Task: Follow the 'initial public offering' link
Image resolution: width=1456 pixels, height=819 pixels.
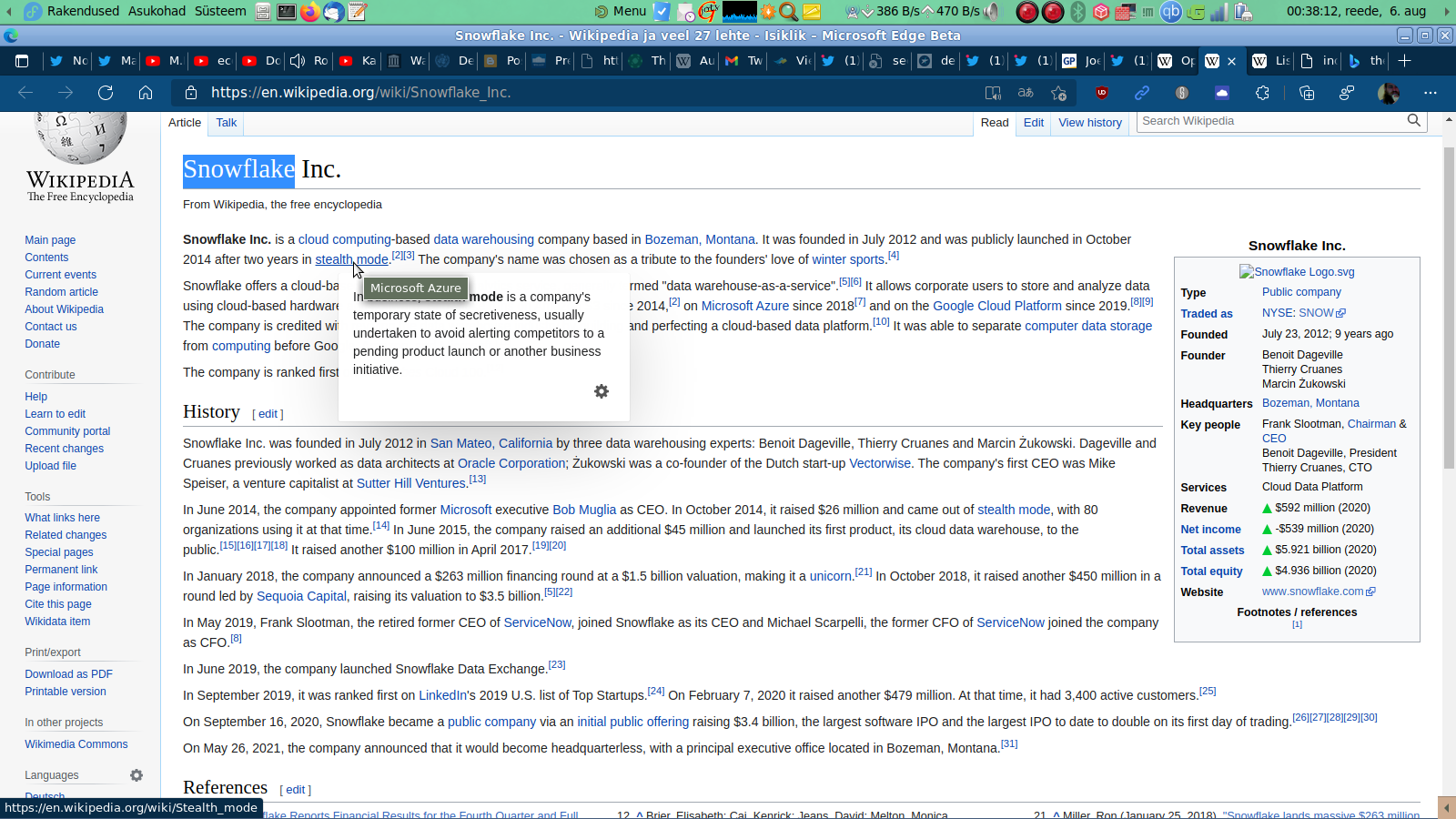Action: coord(633,722)
